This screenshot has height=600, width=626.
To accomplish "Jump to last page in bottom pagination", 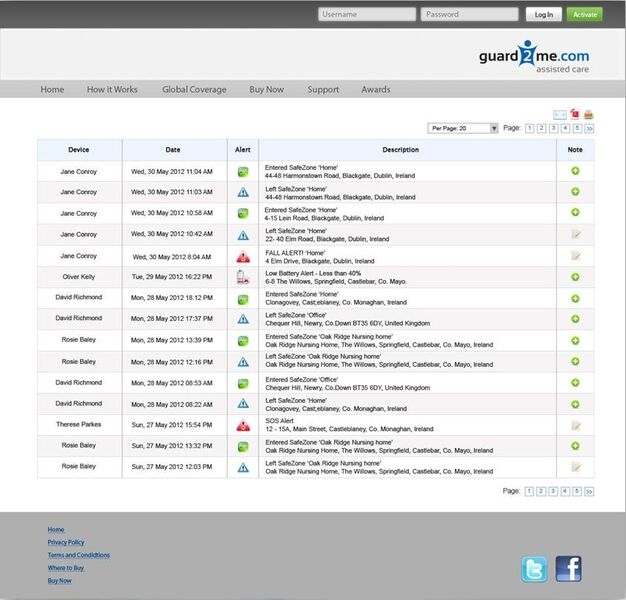I will point(589,491).
